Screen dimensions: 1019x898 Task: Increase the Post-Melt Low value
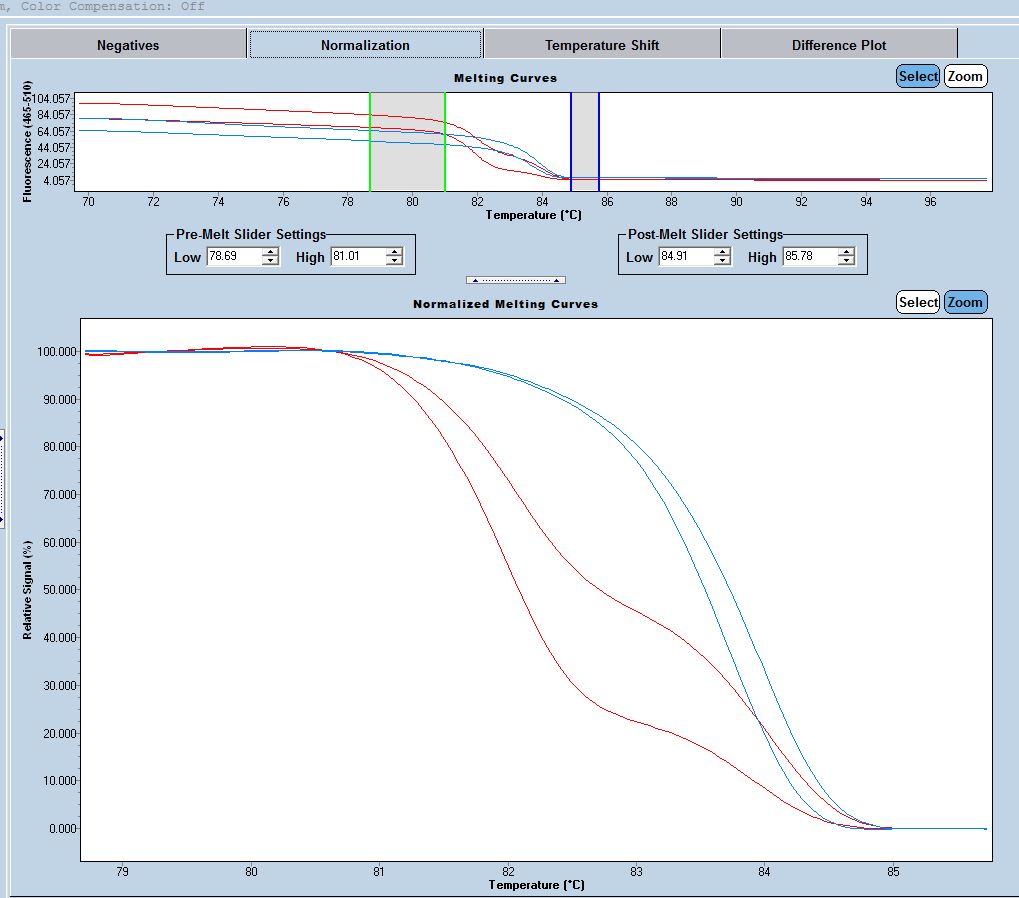[722, 253]
